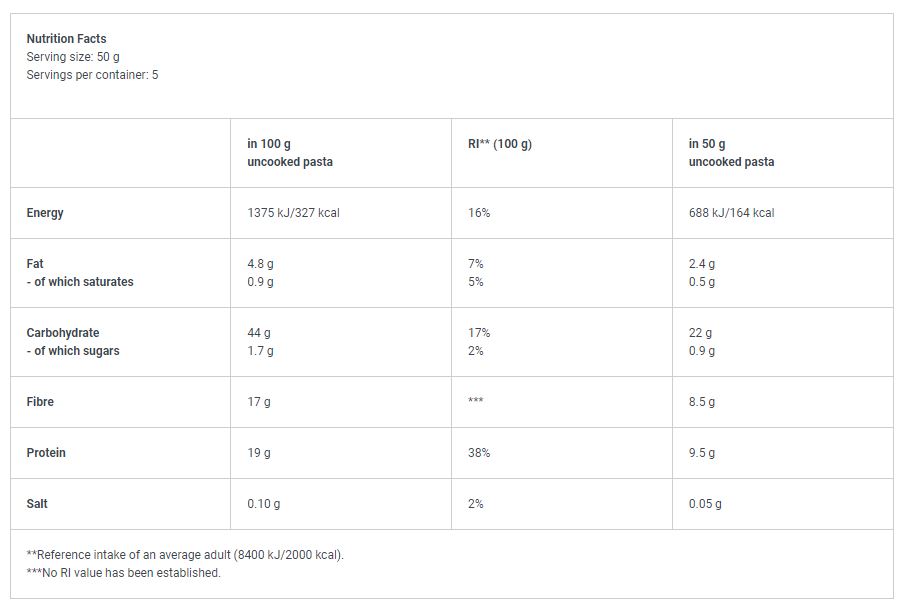Viewport: 907px width, 610px height.
Task: Click the "688 kJ/164 kcal" energy value
Action: (x=731, y=213)
